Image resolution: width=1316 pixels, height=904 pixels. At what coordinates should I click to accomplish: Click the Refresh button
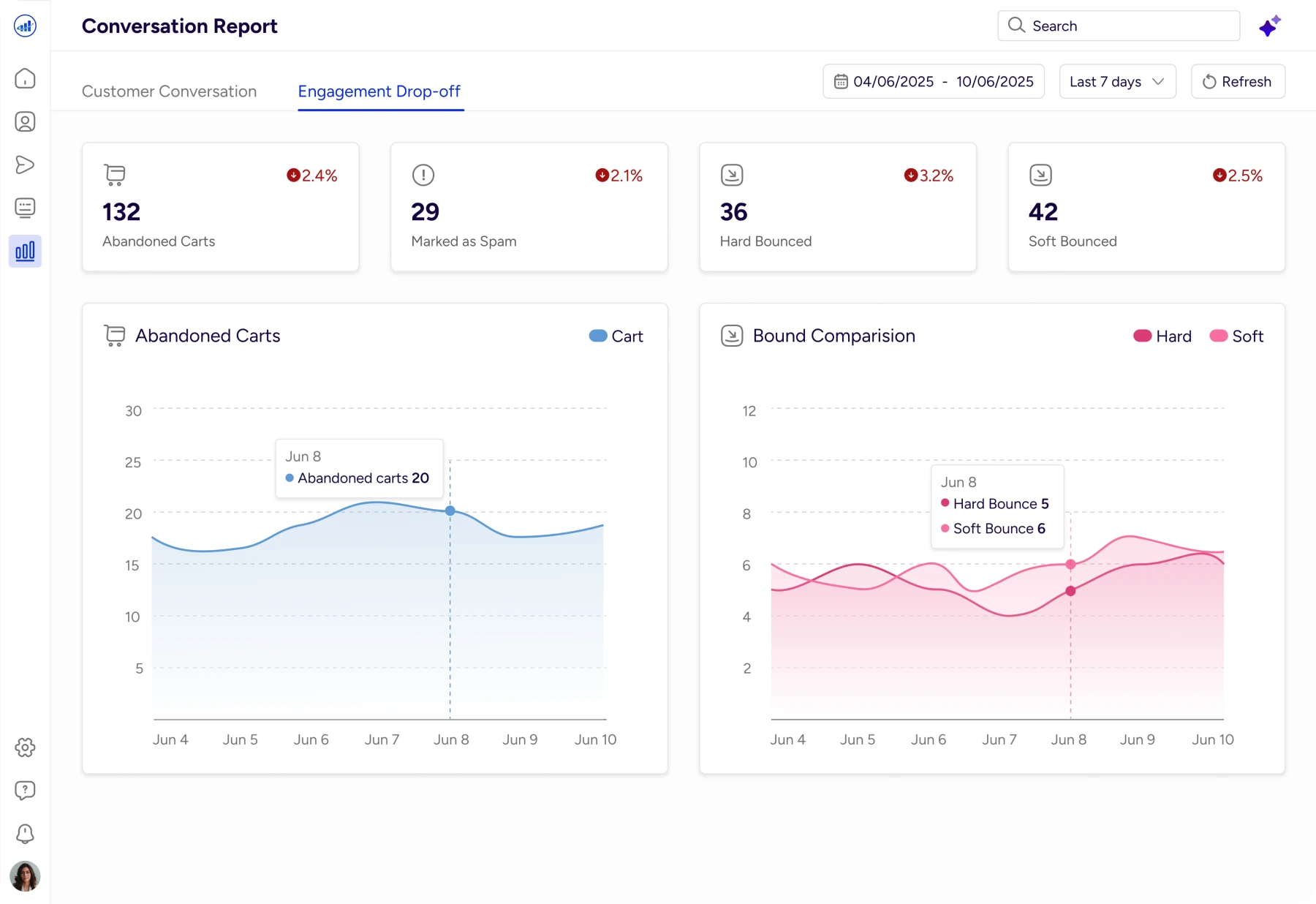[x=1238, y=82]
